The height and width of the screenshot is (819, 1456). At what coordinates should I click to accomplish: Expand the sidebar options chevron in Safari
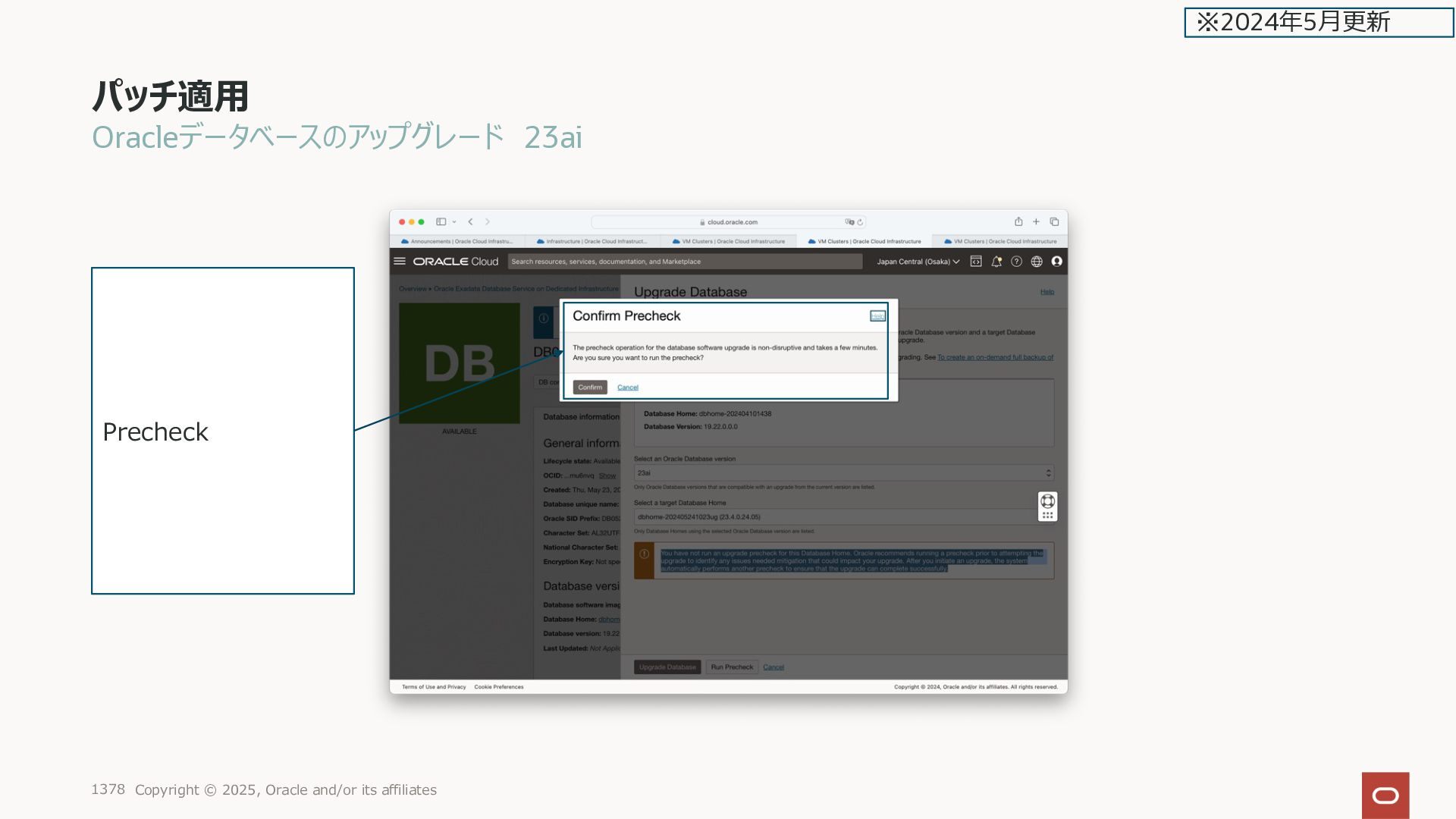coord(454,222)
